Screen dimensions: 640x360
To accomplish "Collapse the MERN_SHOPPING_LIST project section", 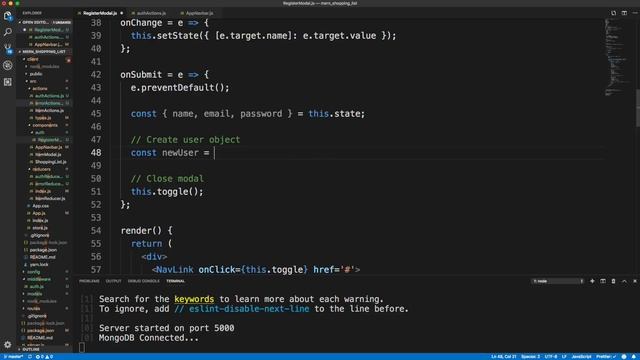I will (44, 52).
